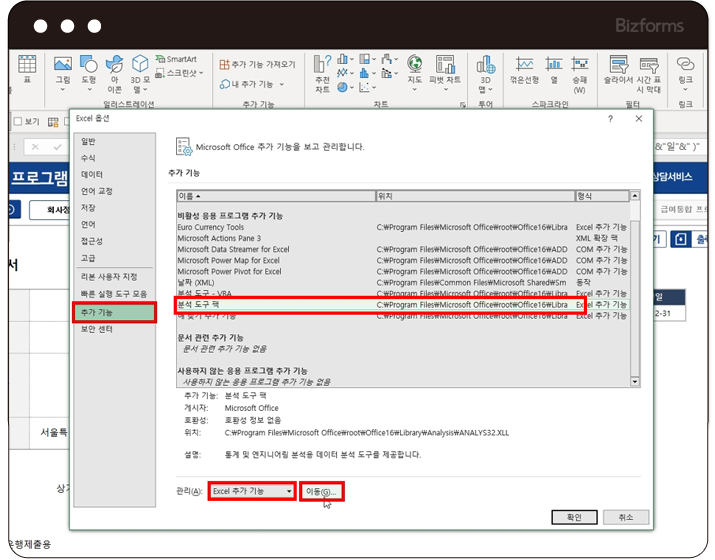Expand the 스크린샷 dropdown arrow
Viewport: 715px width, 560px height.
(201, 73)
